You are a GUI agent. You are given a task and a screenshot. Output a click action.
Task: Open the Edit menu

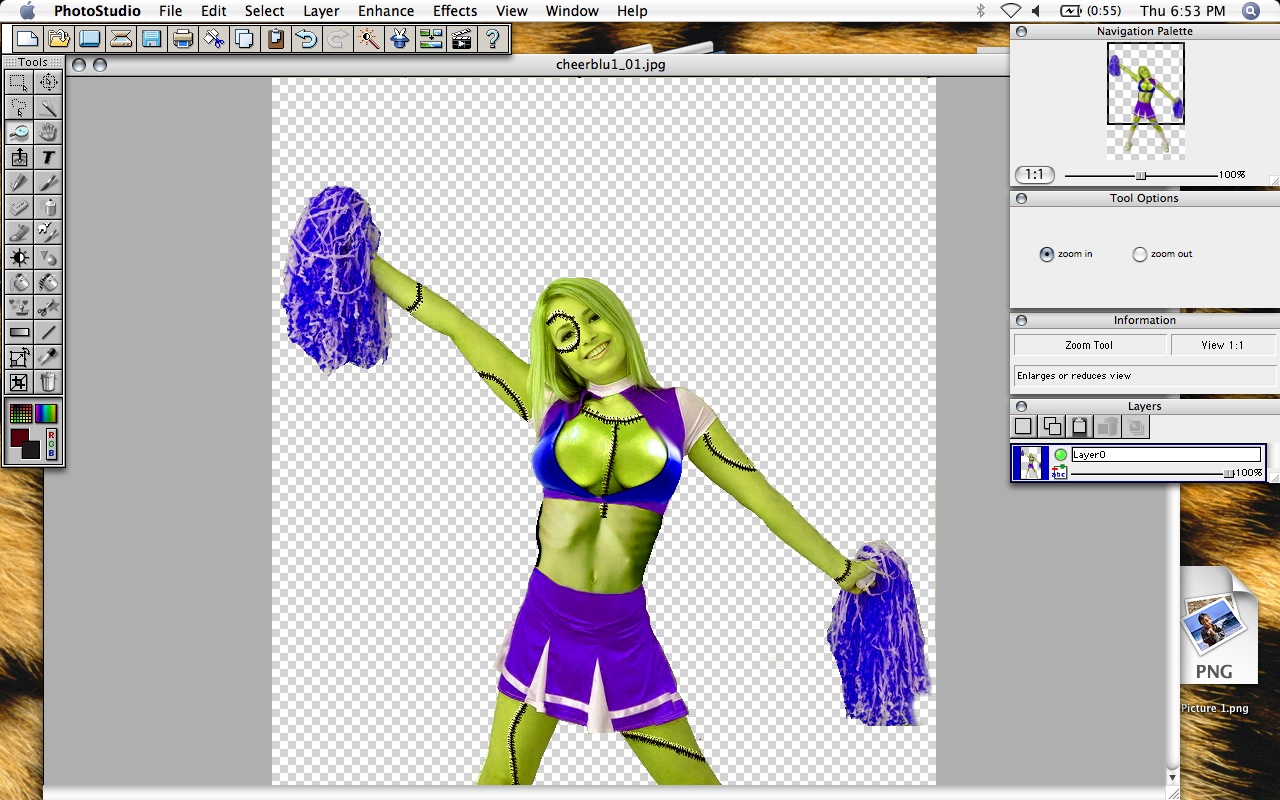213,11
